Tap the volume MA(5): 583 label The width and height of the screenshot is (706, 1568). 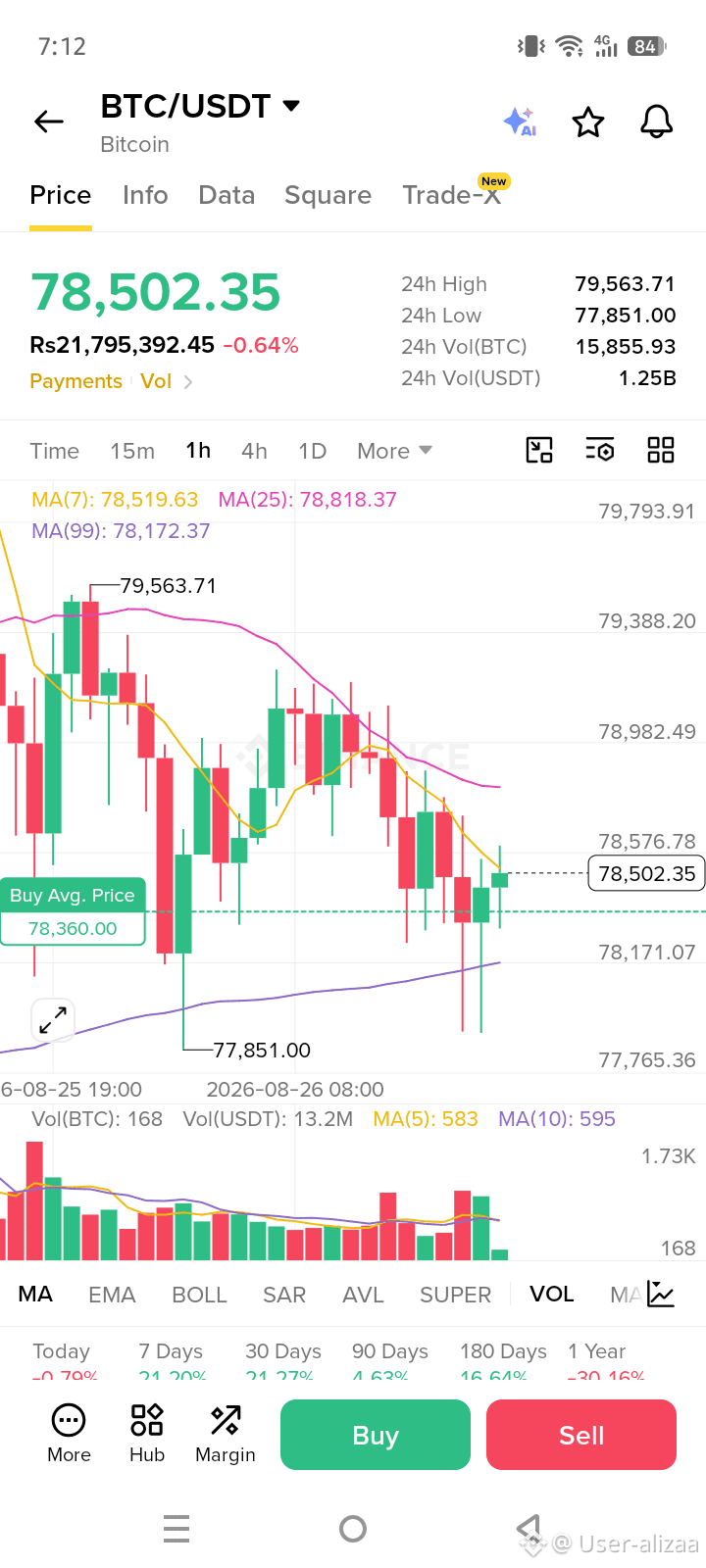426,1119
